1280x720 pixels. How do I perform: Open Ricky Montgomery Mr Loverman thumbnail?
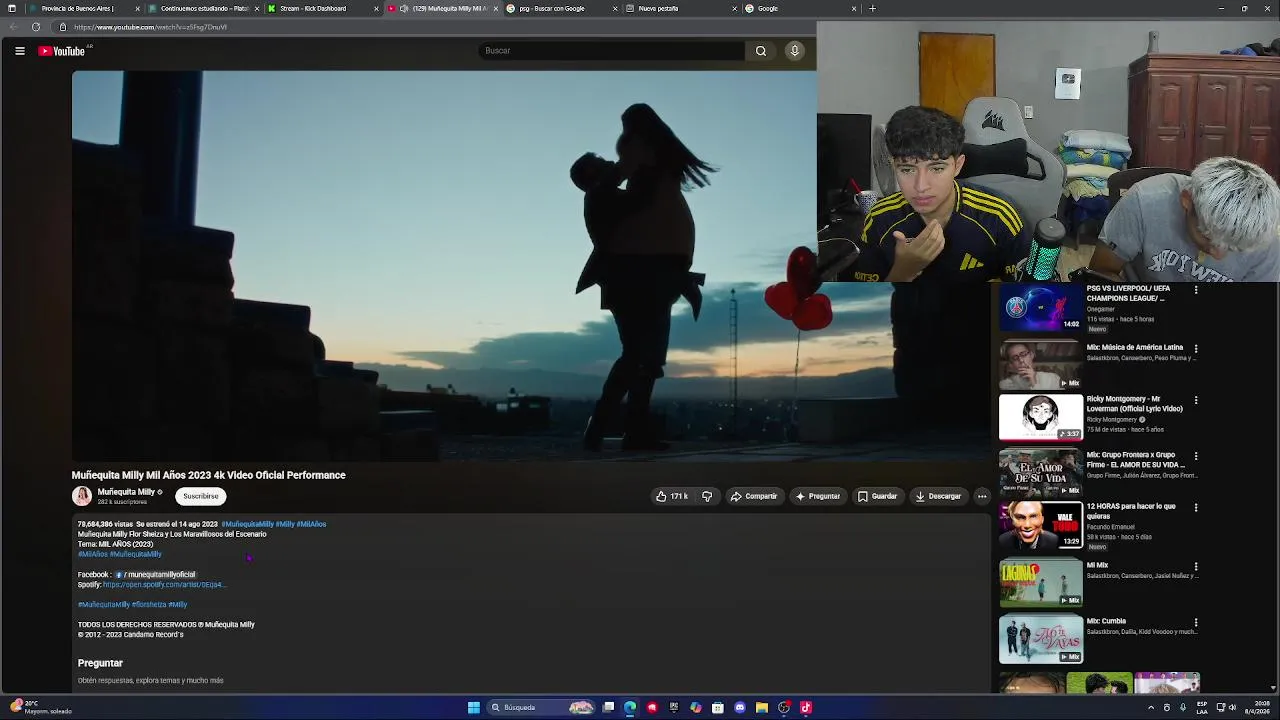pyautogui.click(x=1041, y=417)
